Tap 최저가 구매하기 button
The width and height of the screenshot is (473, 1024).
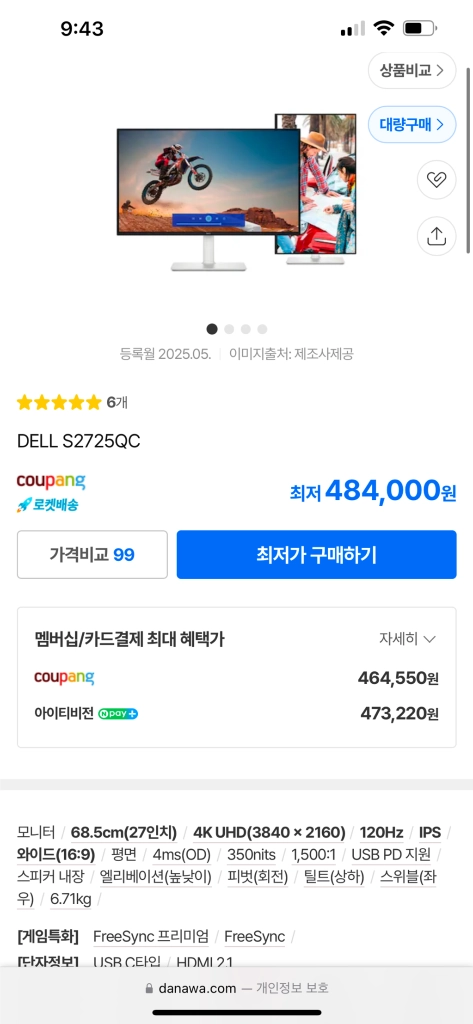[x=316, y=554]
